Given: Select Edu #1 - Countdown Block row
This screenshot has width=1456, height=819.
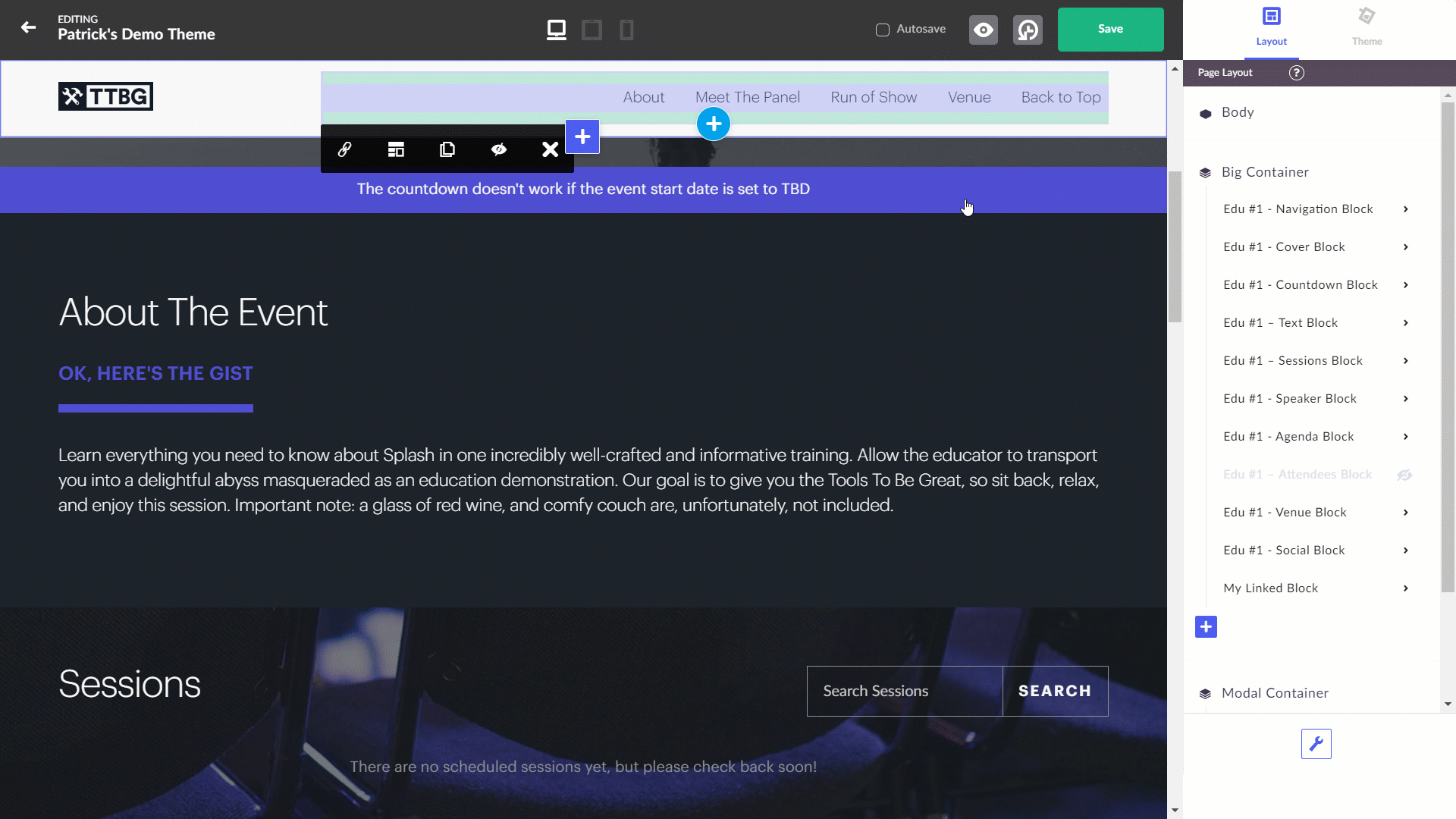Looking at the screenshot, I should coord(1300,285).
